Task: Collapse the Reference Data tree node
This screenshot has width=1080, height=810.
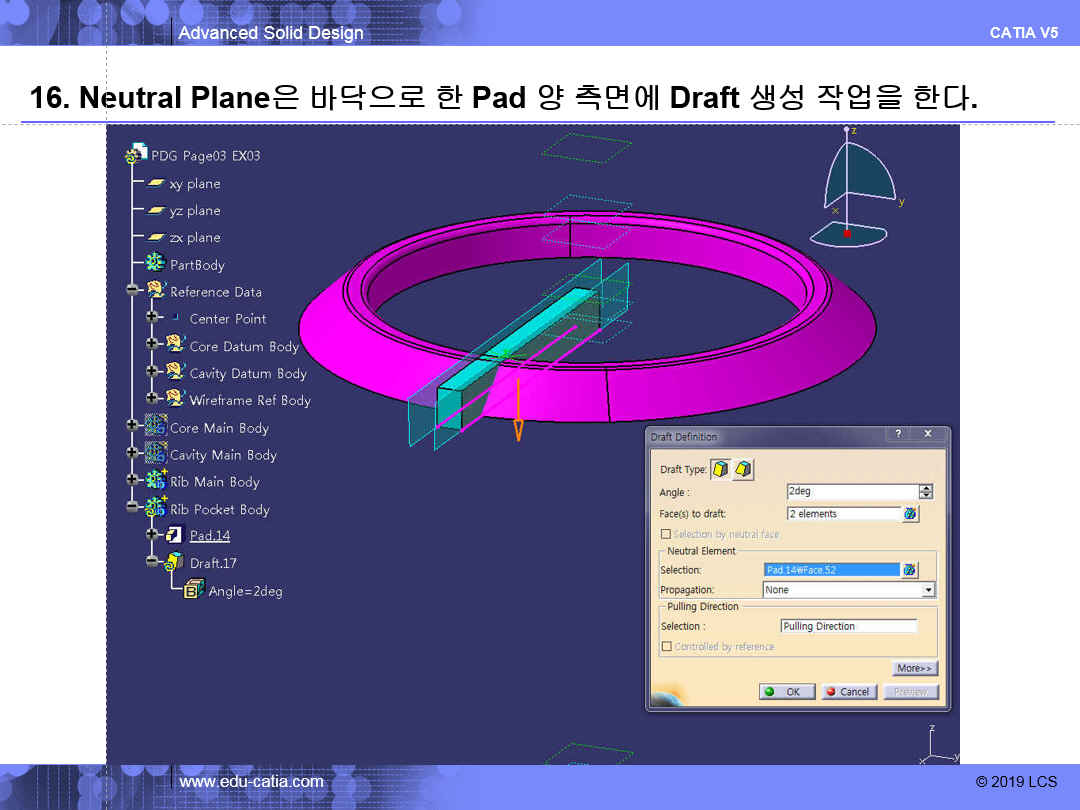Action: (132, 291)
